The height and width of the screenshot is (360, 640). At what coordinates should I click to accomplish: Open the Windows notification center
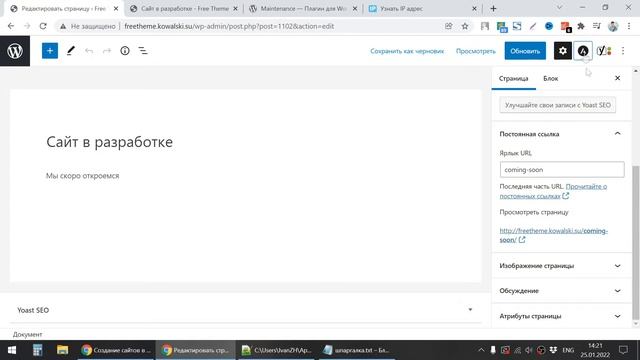623,350
